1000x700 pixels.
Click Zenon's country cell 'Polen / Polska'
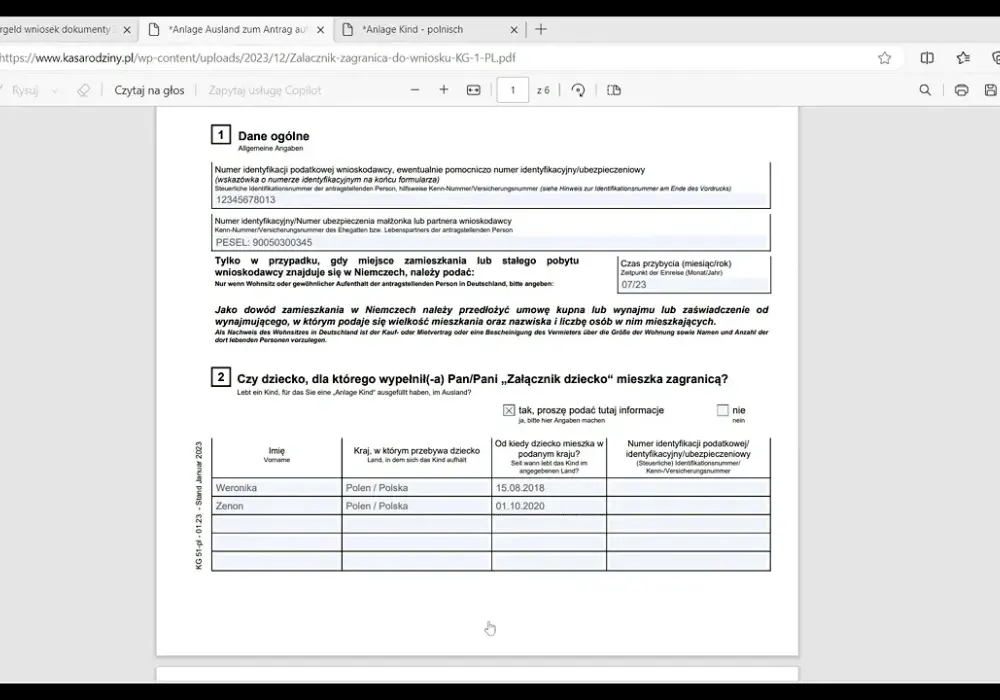(x=416, y=506)
